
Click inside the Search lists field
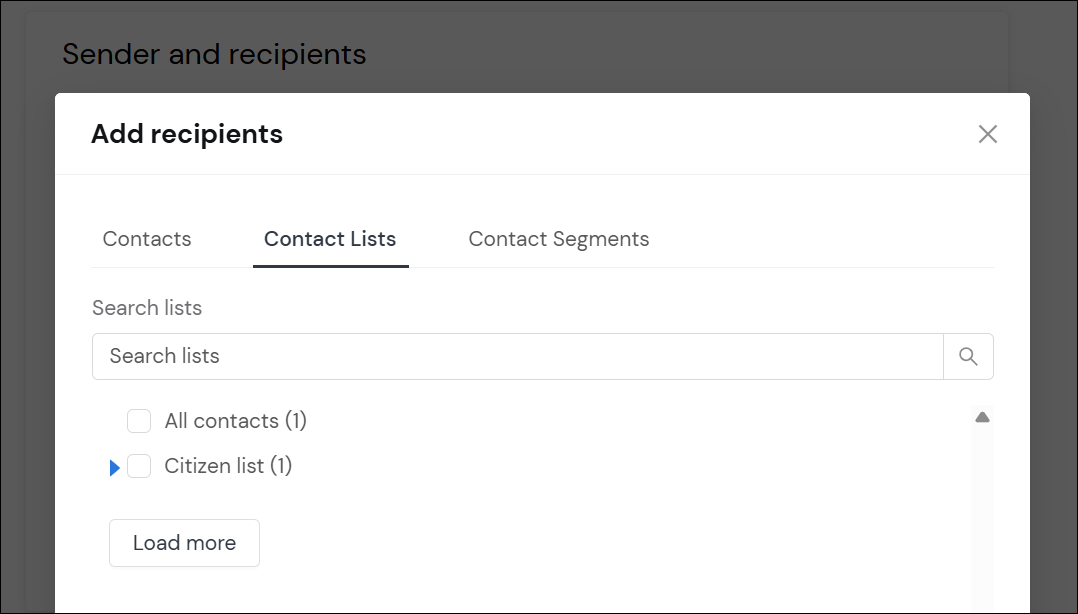coord(500,356)
